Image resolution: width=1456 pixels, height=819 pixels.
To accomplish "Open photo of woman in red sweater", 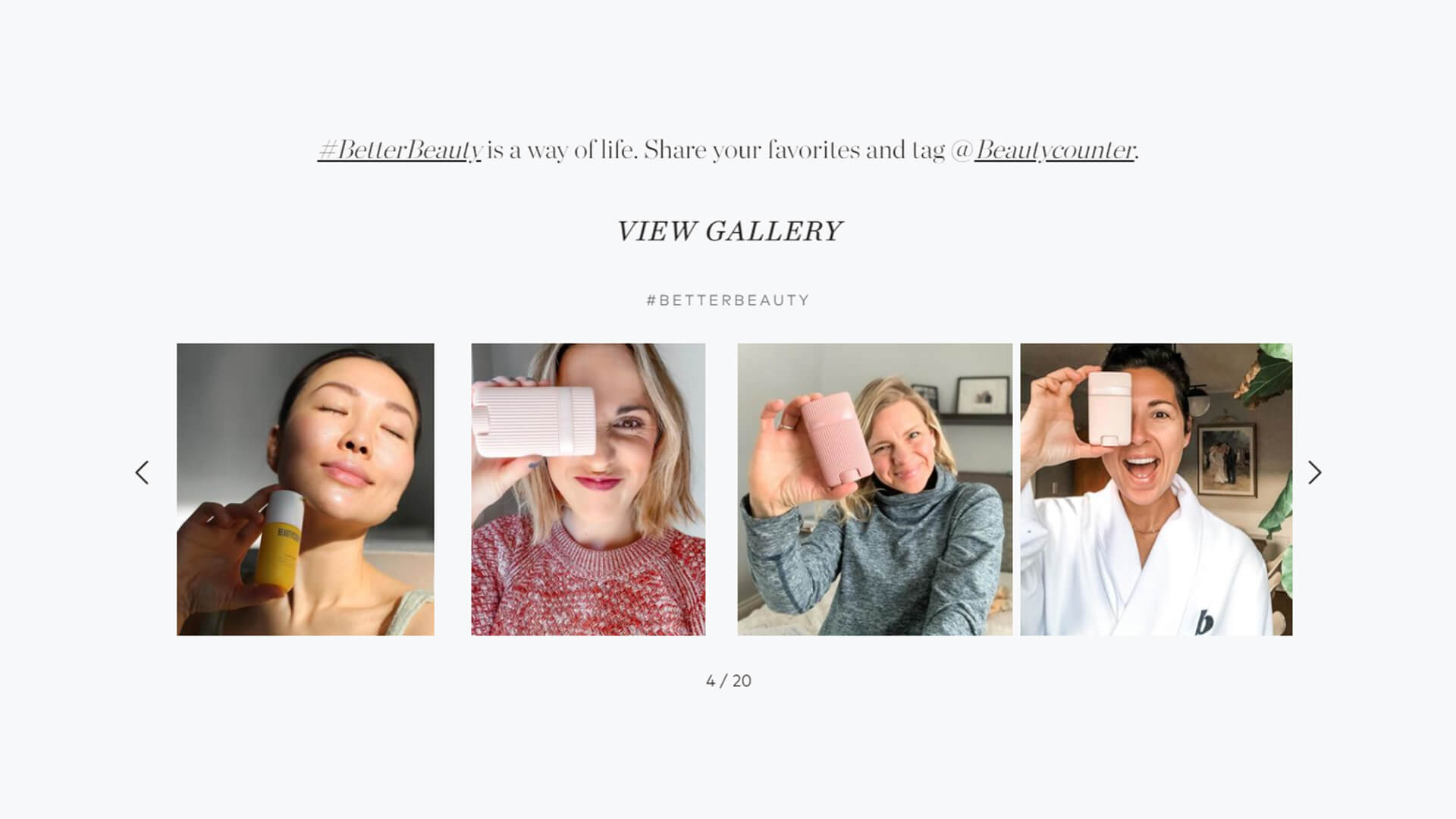I will [588, 489].
